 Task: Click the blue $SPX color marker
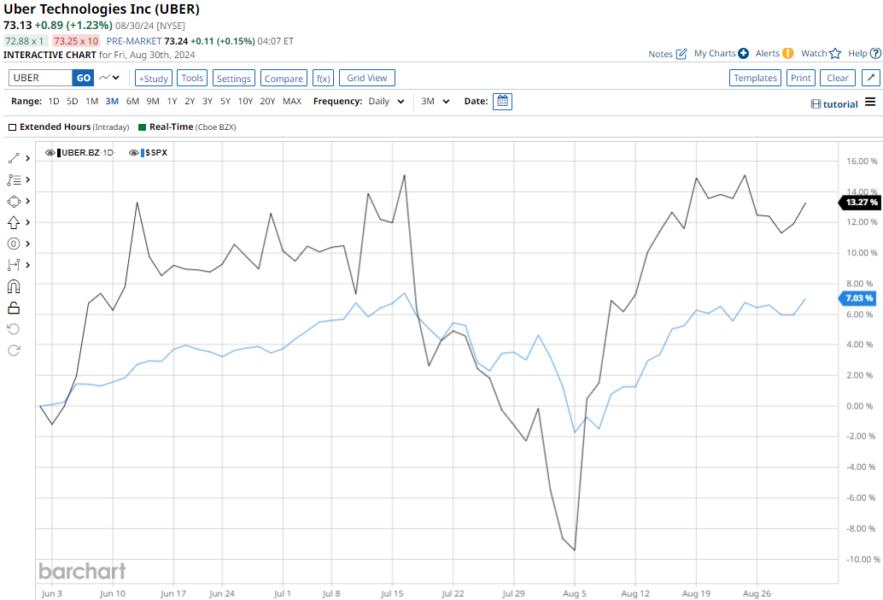pyautogui.click(x=143, y=153)
